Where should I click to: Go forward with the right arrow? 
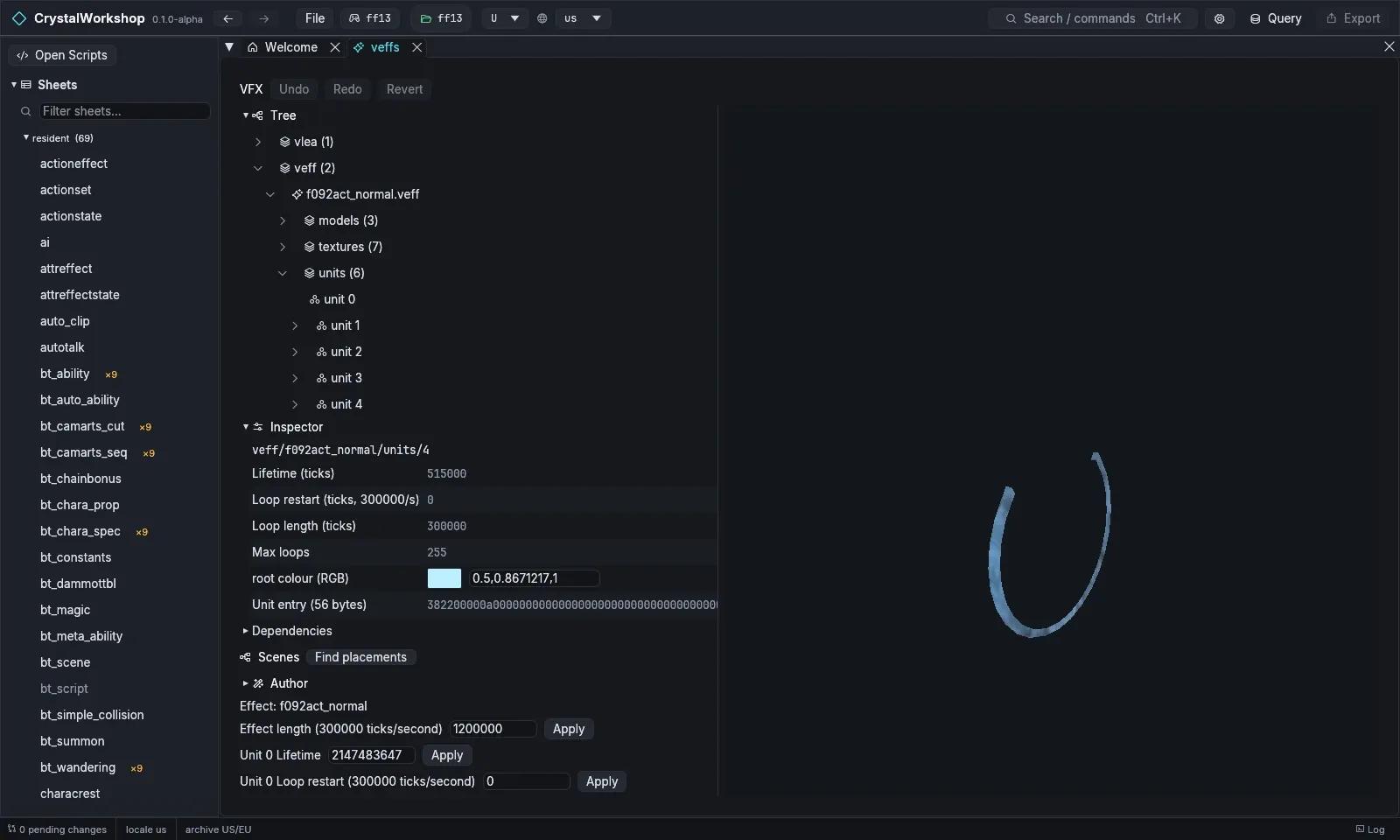click(263, 18)
